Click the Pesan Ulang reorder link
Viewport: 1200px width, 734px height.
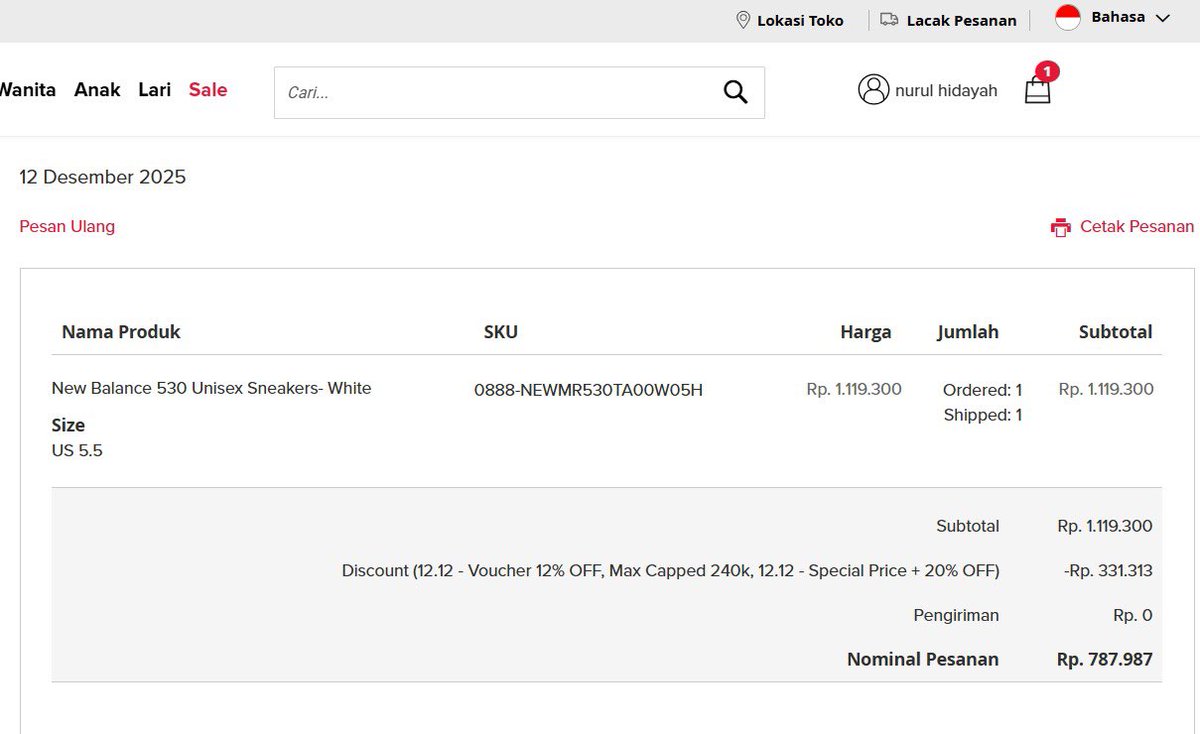point(67,226)
